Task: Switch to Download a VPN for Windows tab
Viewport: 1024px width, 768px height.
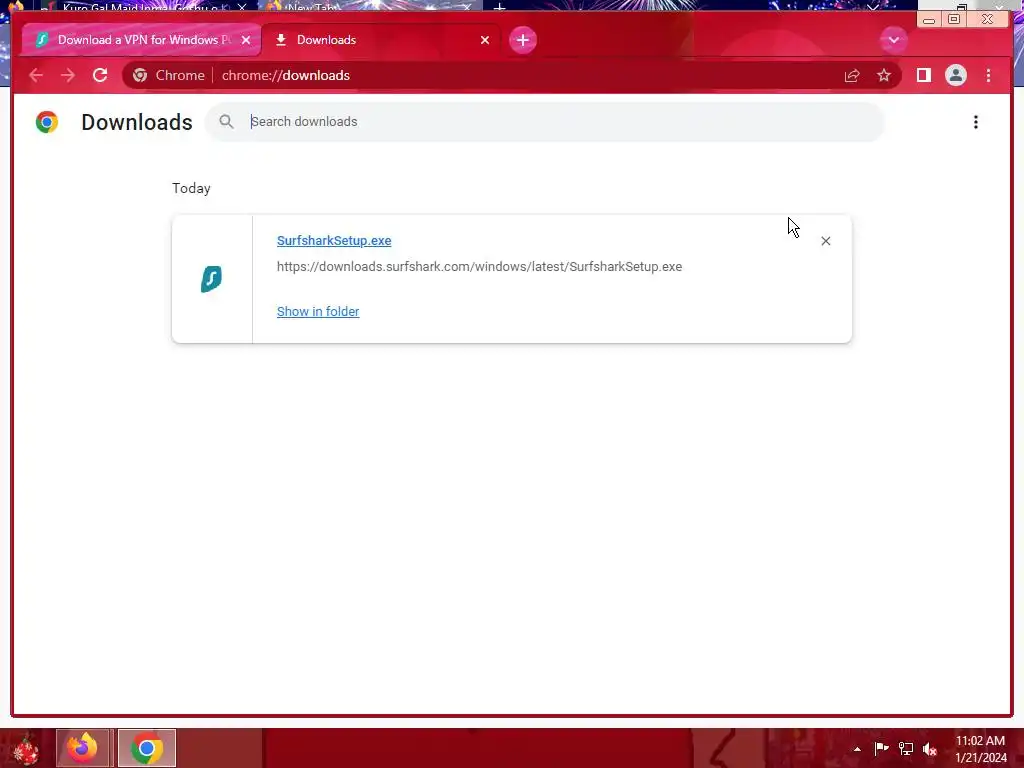Action: 141,40
